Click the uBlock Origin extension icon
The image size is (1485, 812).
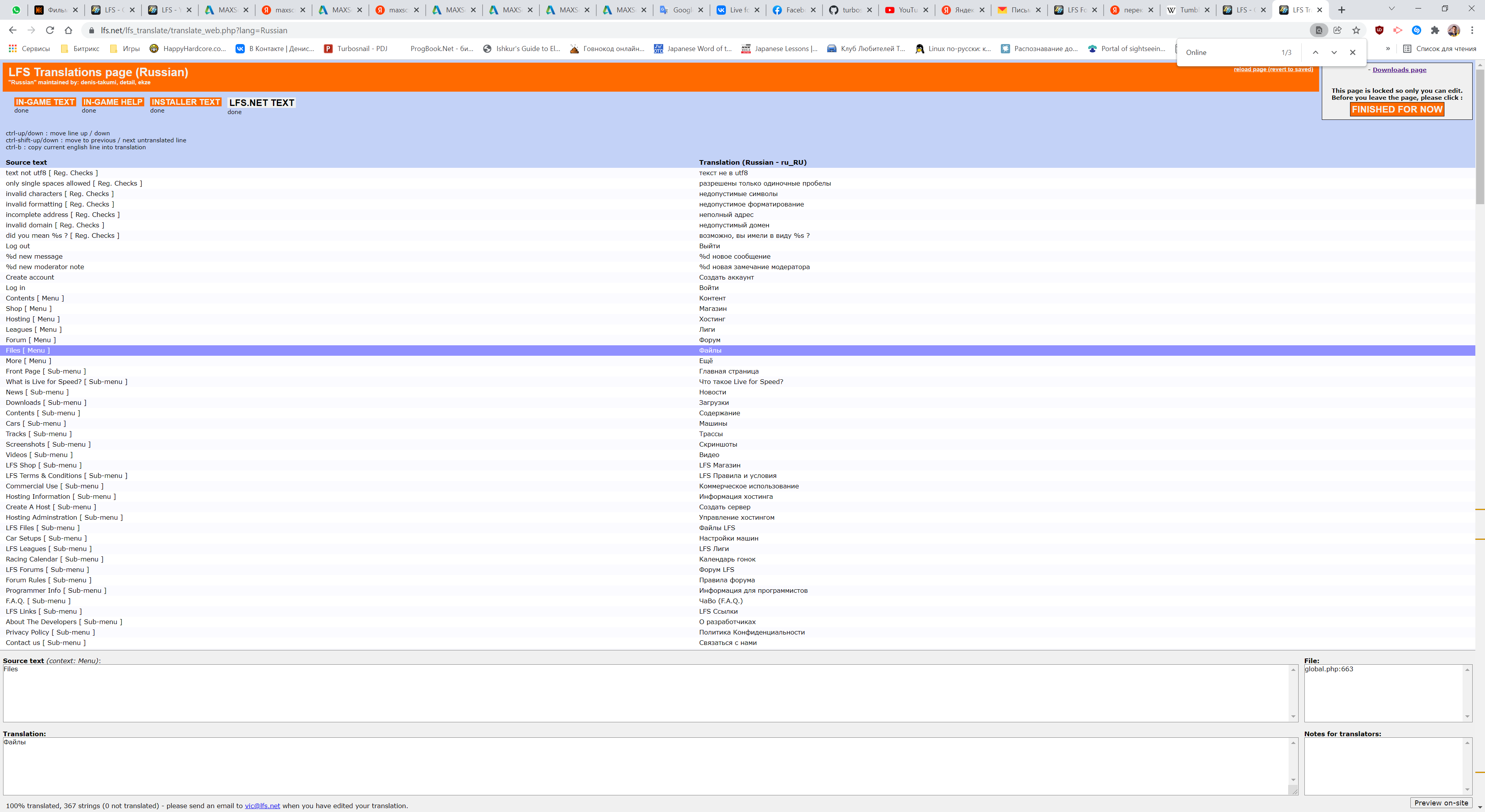pos(1379,30)
